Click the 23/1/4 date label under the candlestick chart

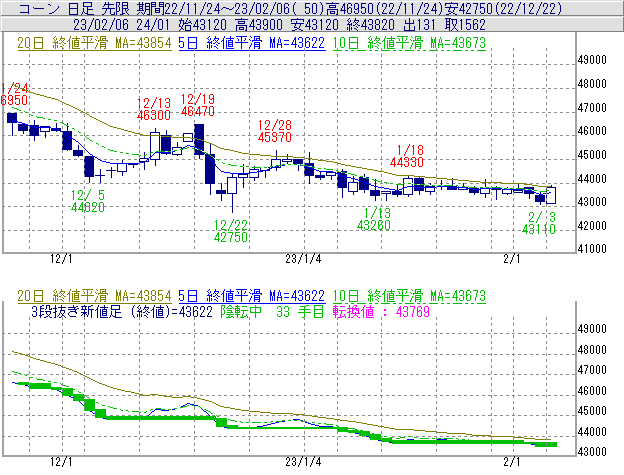click(303, 259)
